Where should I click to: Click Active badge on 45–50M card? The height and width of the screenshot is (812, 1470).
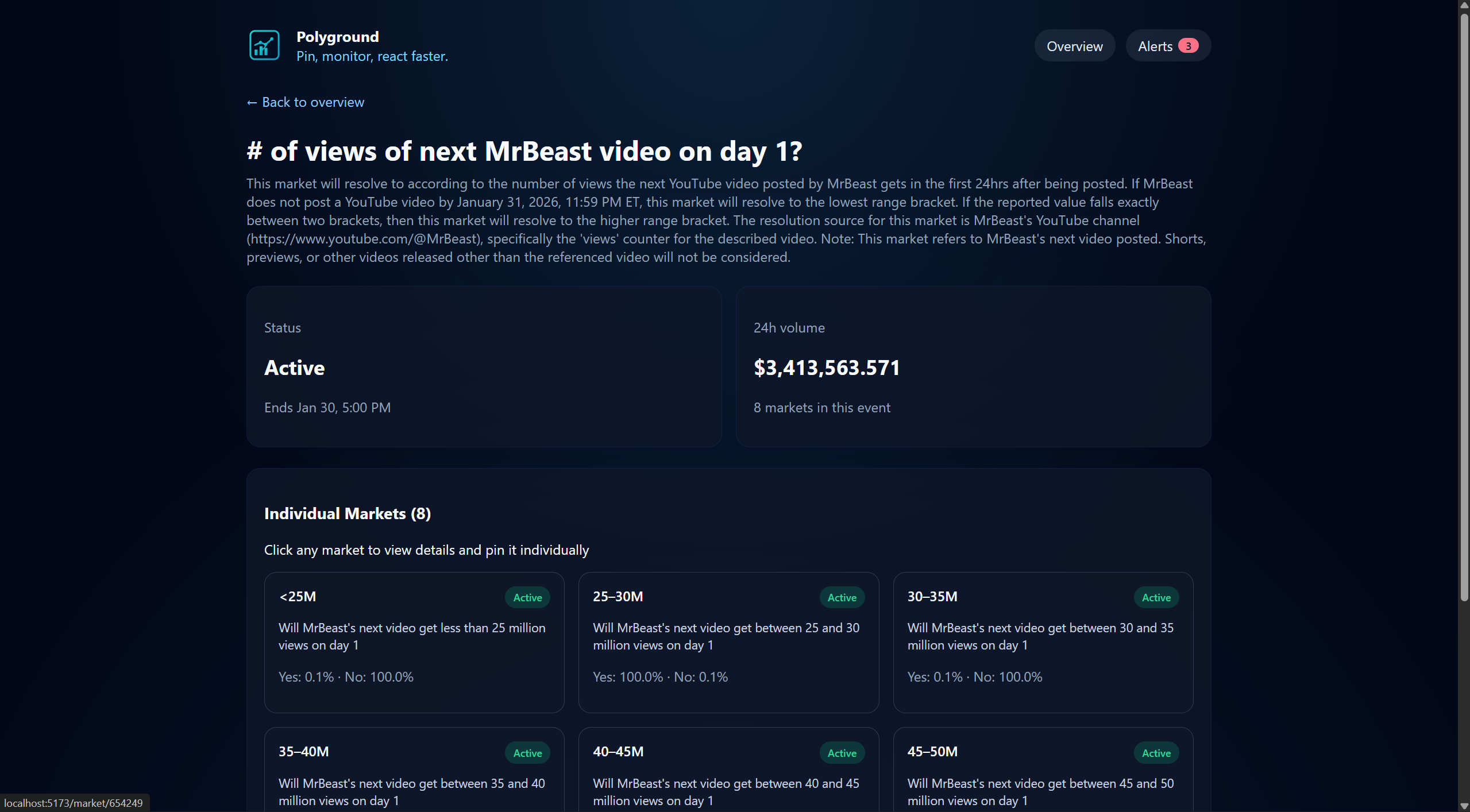coord(1156,753)
